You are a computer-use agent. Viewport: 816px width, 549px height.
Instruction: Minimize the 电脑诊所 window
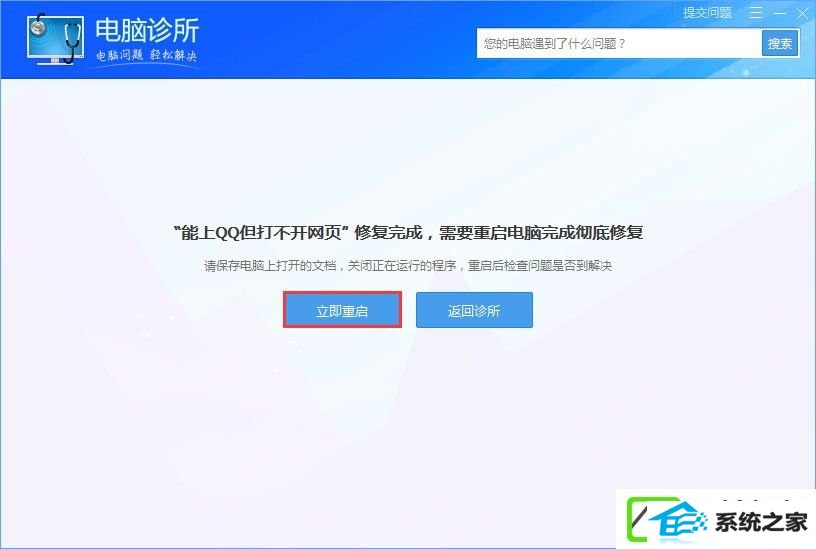(x=780, y=14)
